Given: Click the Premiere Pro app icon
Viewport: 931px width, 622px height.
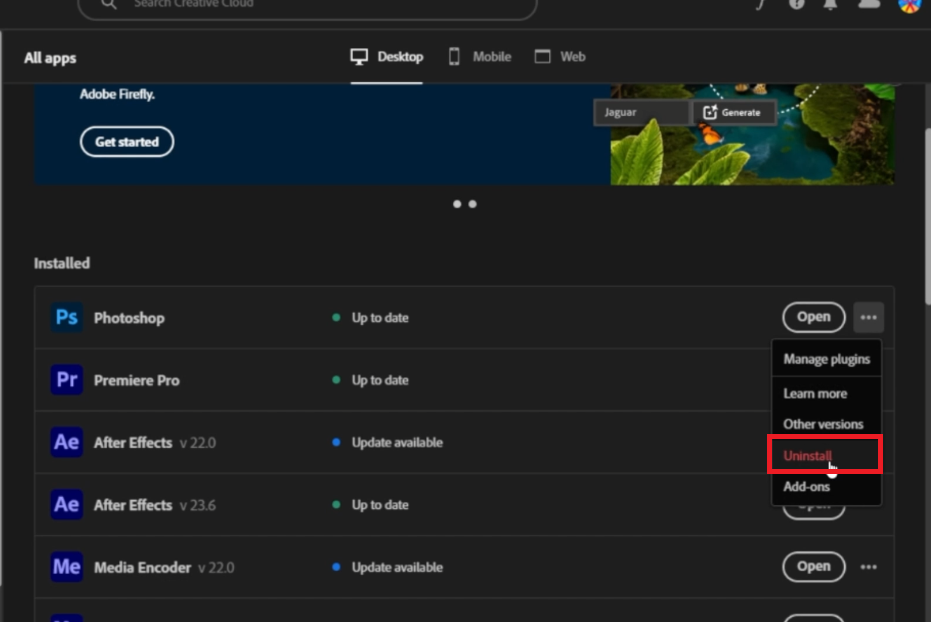Looking at the screenshot, I should [x=67, y=380].
